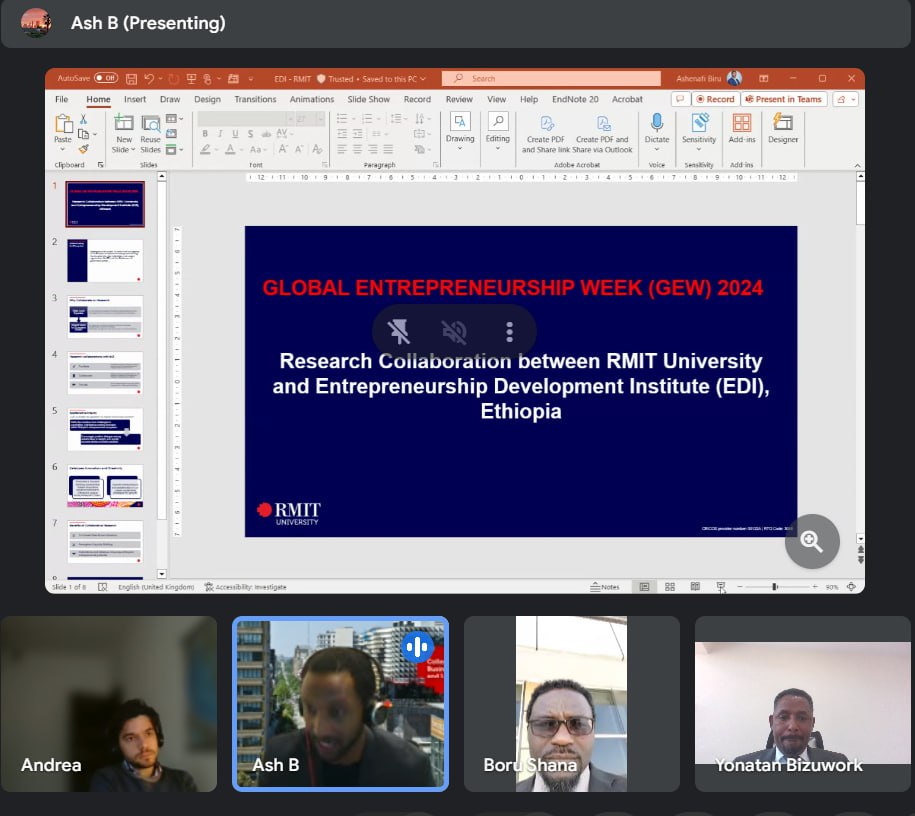The height and width of the screenshot is (816, 915).
Task: Click the unpin presentation icon overlay
Action: coord(399,332)
